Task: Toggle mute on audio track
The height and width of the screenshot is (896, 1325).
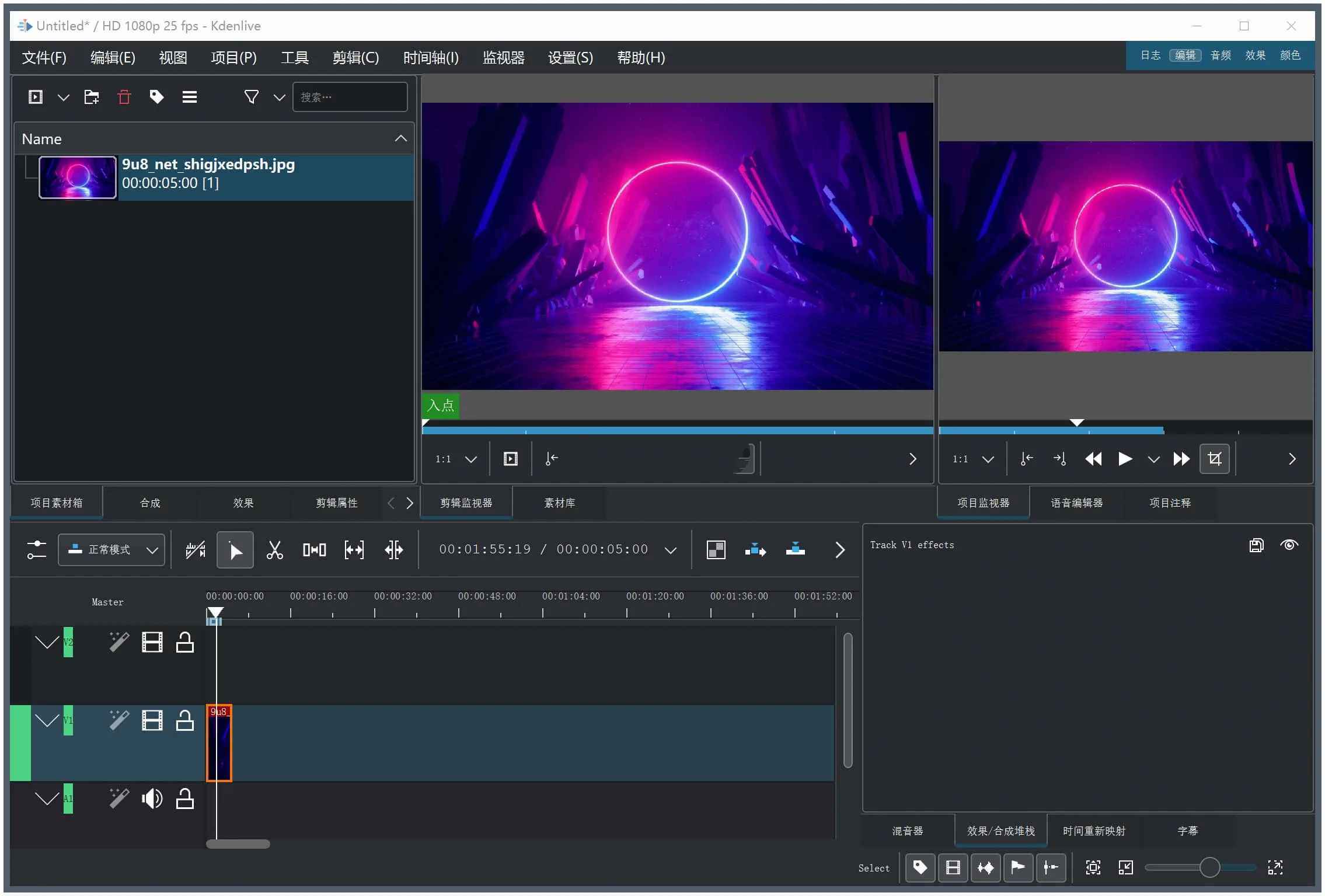Action: point(152,799)
